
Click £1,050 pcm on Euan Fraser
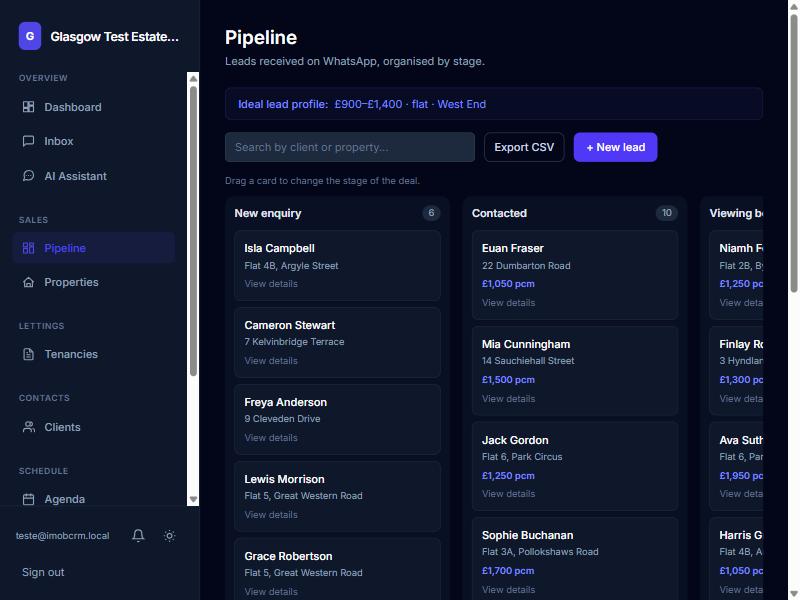coord(508,284)
